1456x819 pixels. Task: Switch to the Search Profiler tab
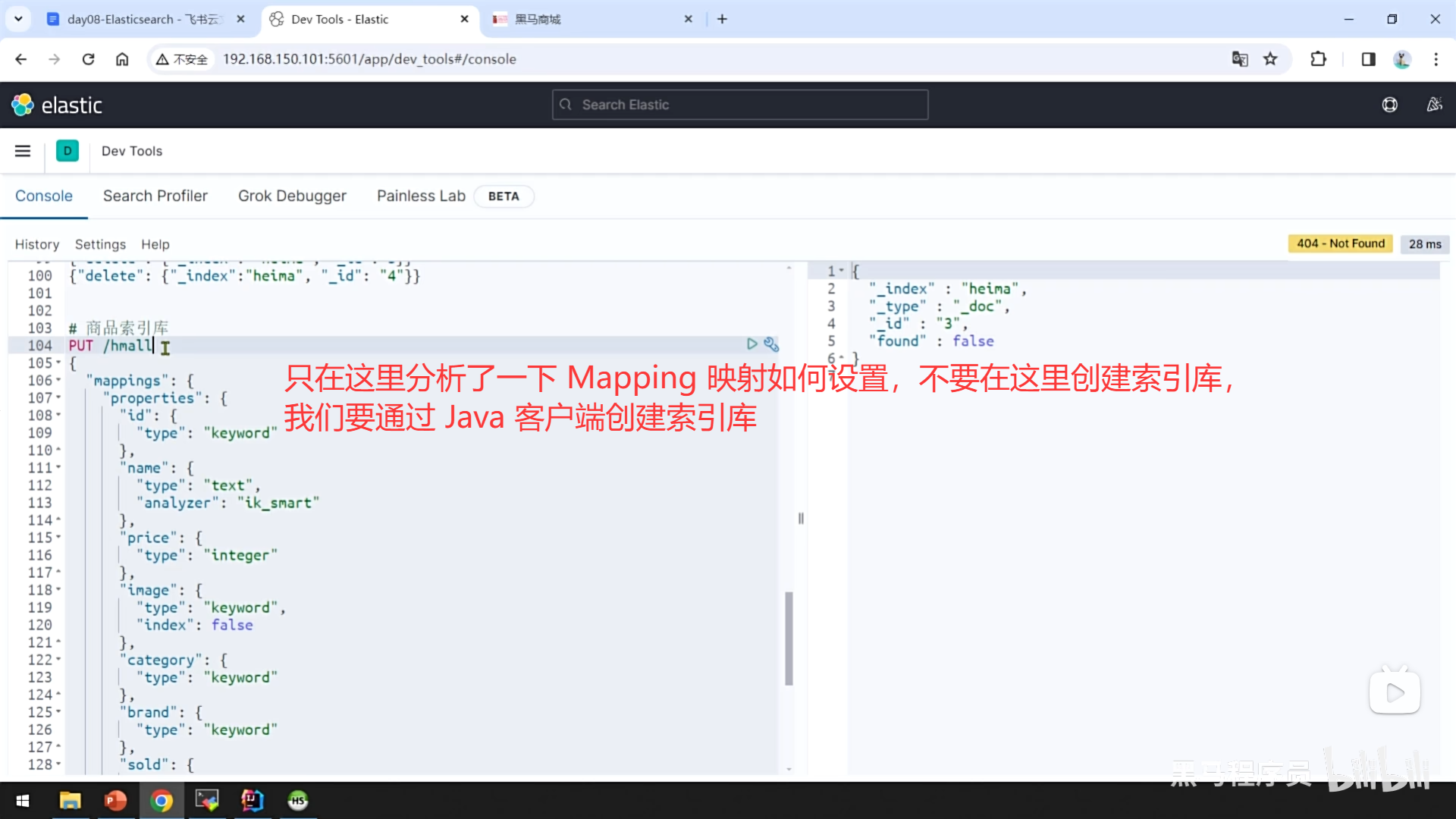coord(155,196)
